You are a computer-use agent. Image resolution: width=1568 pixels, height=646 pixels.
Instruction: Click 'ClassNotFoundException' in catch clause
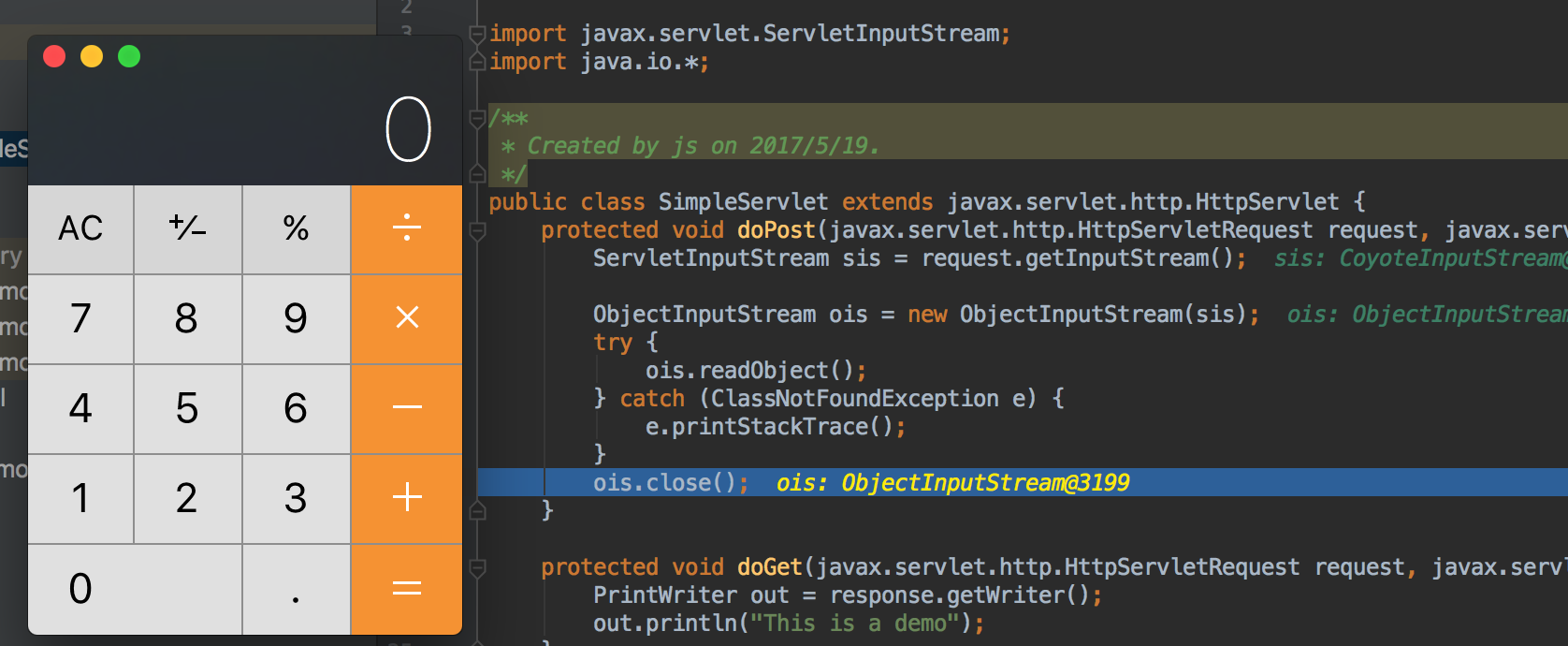[x=855, y=399]
